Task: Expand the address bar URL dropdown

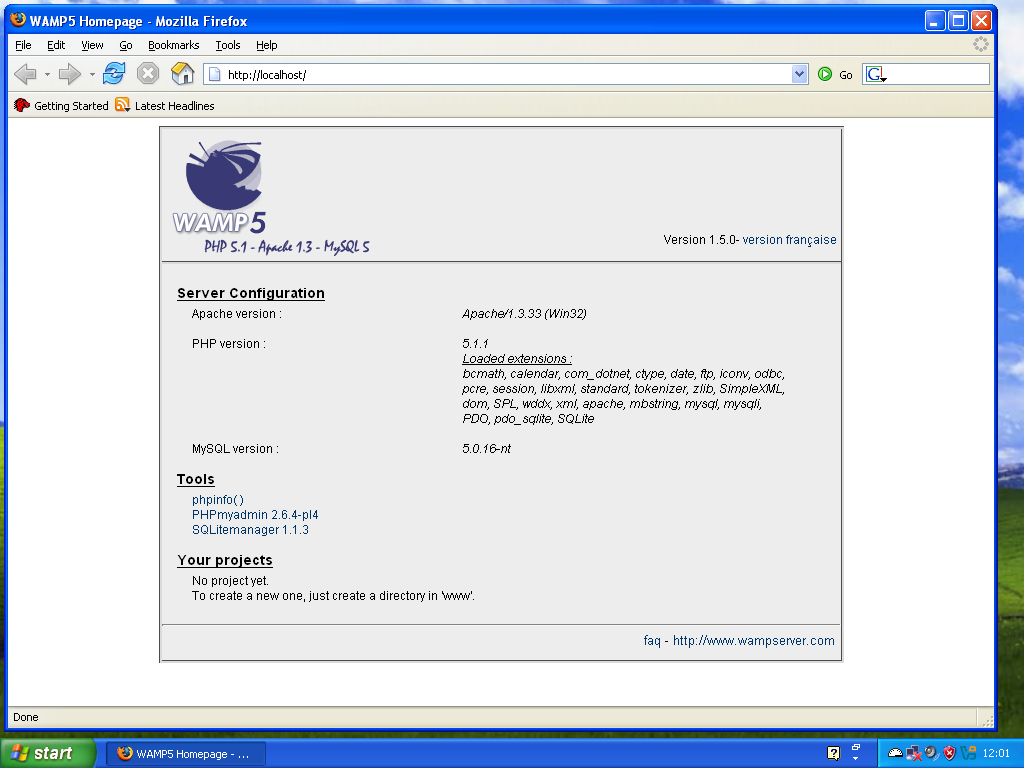Action: (x=799, y=74)
